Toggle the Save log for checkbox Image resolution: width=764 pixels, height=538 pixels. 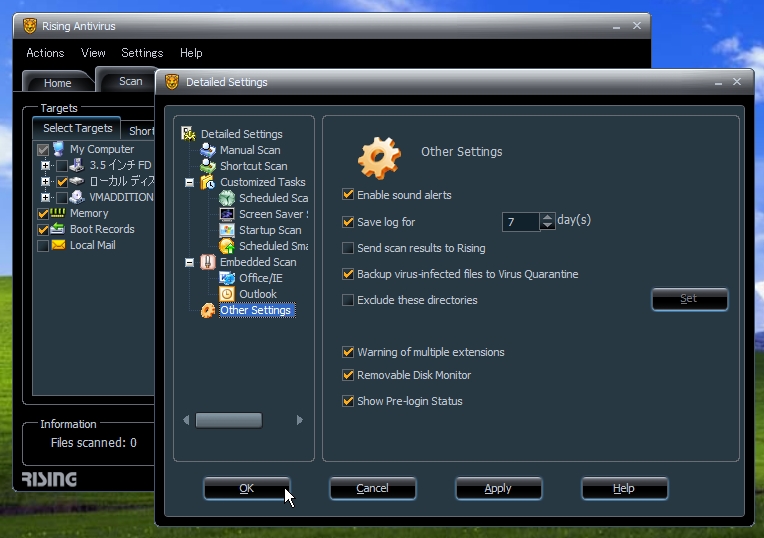[348, 222]
